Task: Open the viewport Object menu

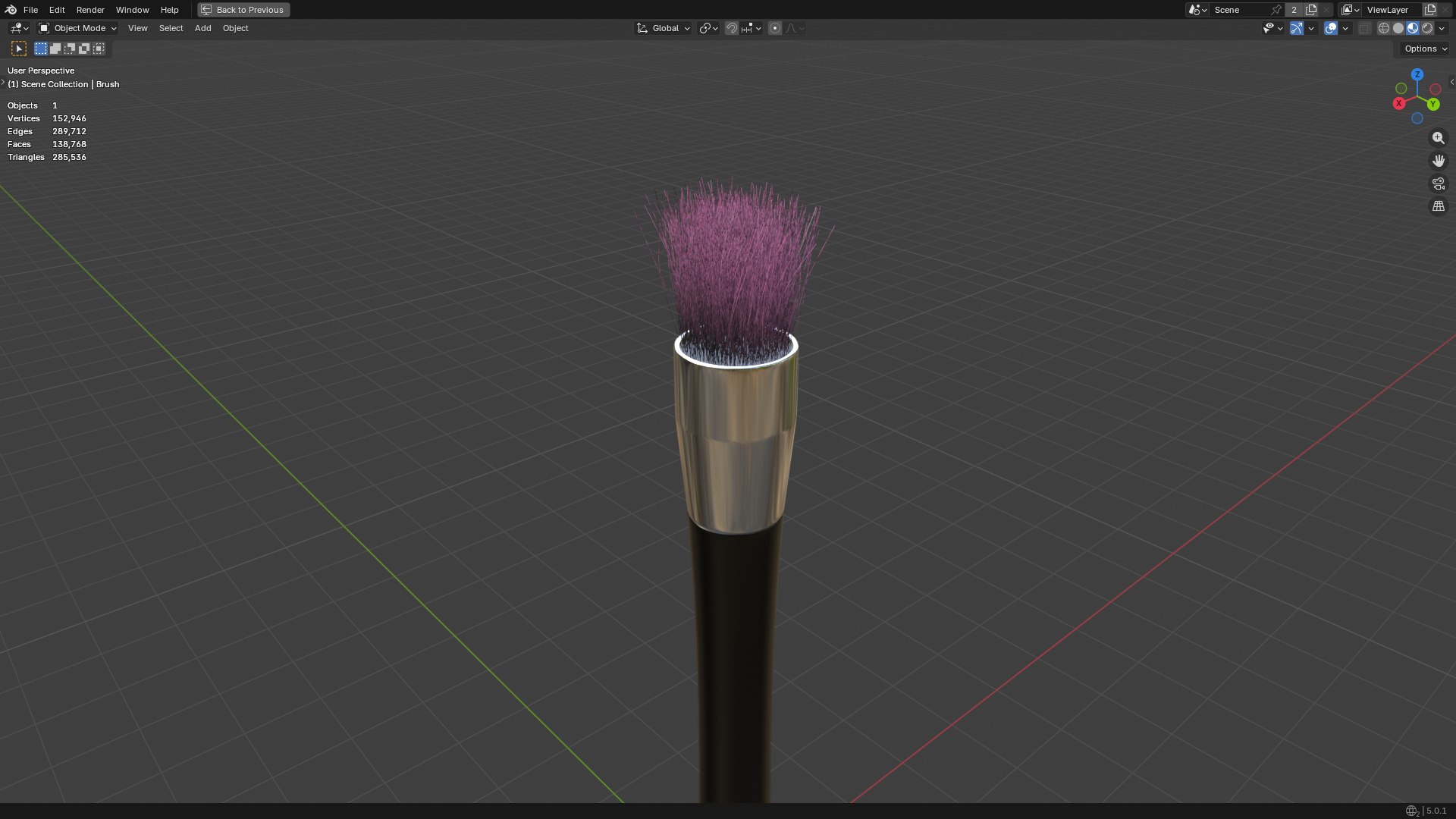Action: 235,28
